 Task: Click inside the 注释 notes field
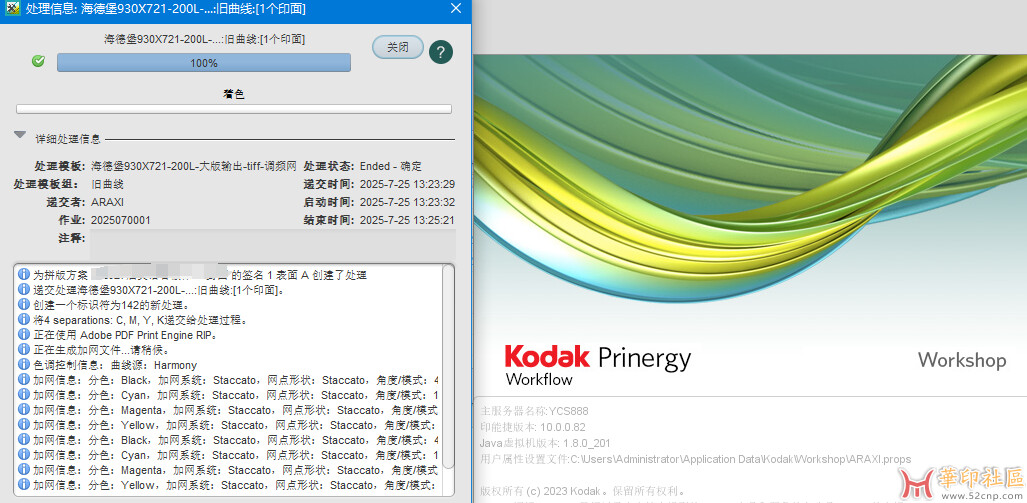pos(272,243)
